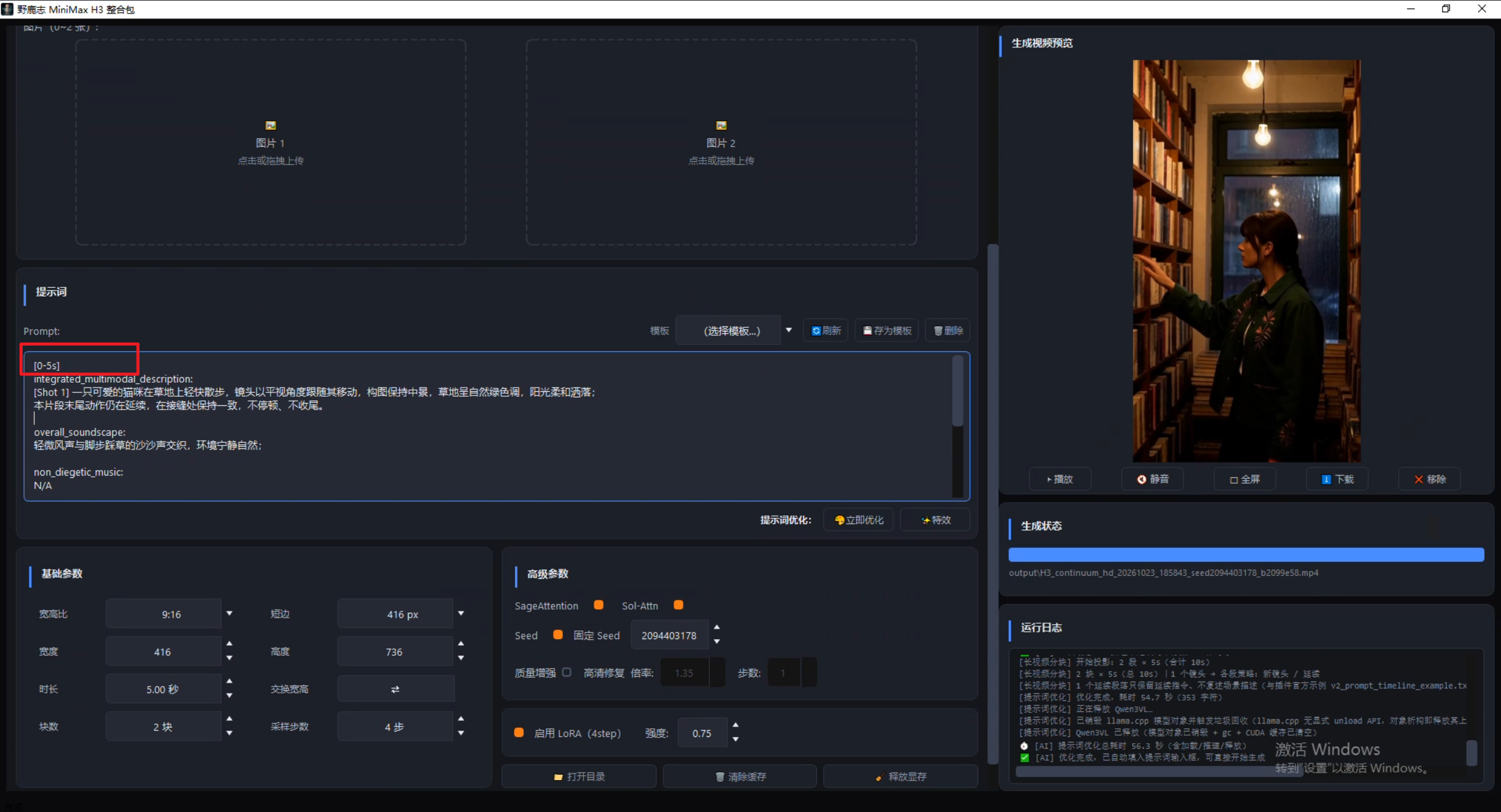1501x812 pixels.
Task: Click the output mp4 file path text
Action: click(1163, 573)
